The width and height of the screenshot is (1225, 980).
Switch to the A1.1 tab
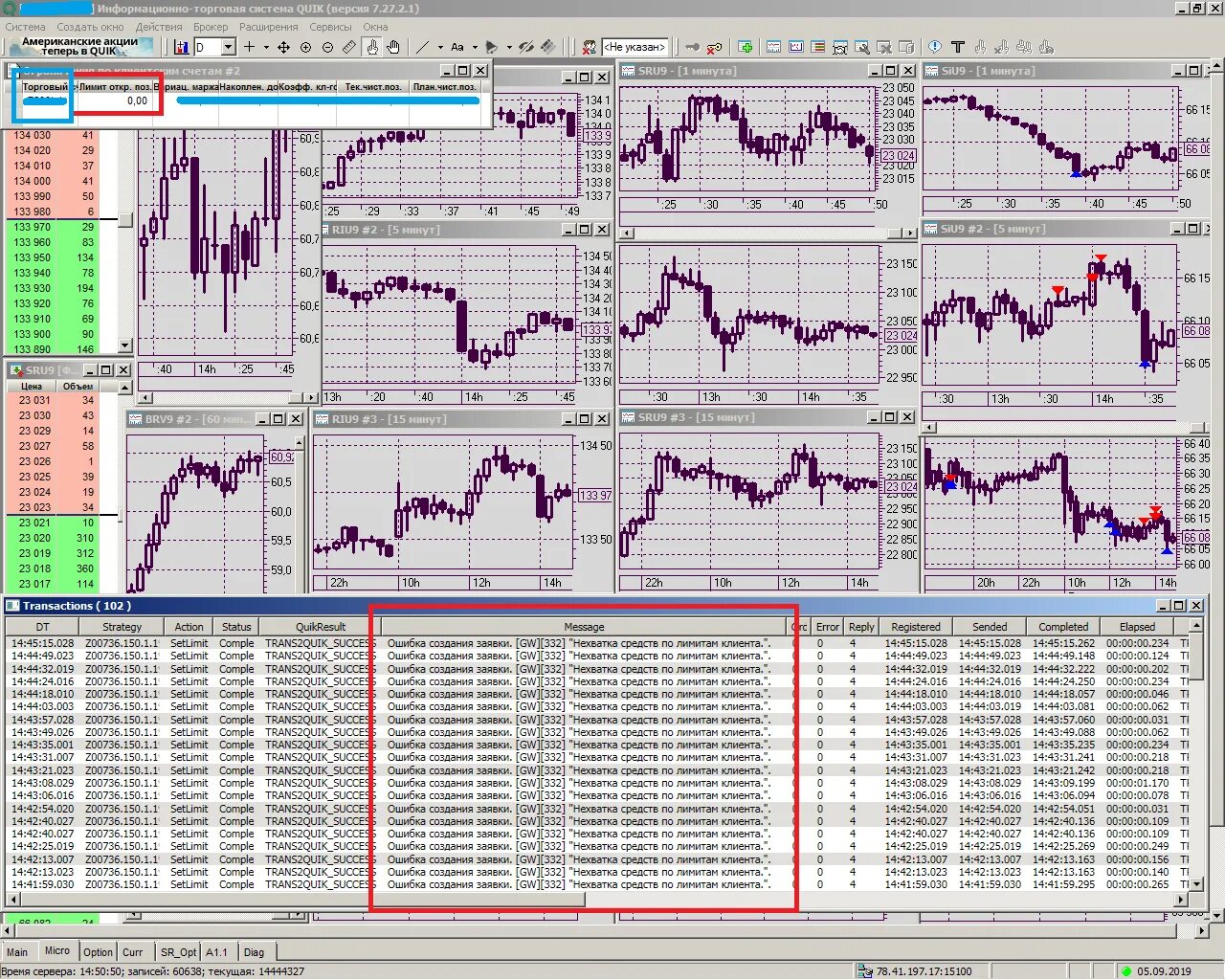click(x=217, y=952)
